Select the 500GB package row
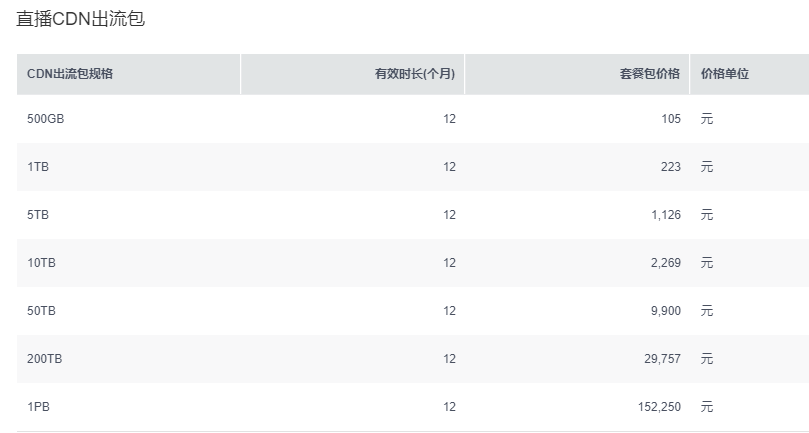Viewport: 809px width, 433px height. pyautogui.click(x=413, y=119)
